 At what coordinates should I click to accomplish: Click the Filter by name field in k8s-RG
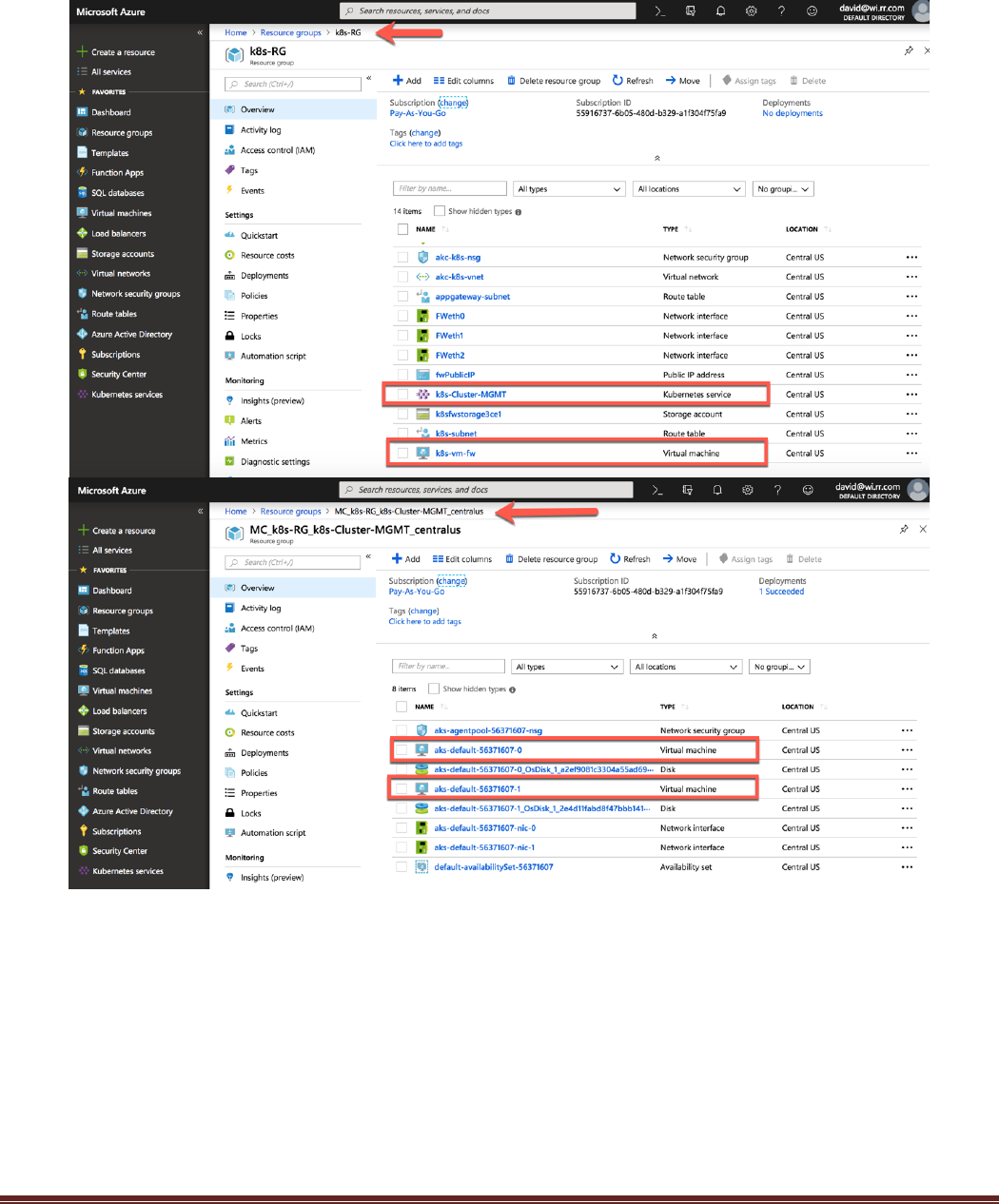pos(450,188)
